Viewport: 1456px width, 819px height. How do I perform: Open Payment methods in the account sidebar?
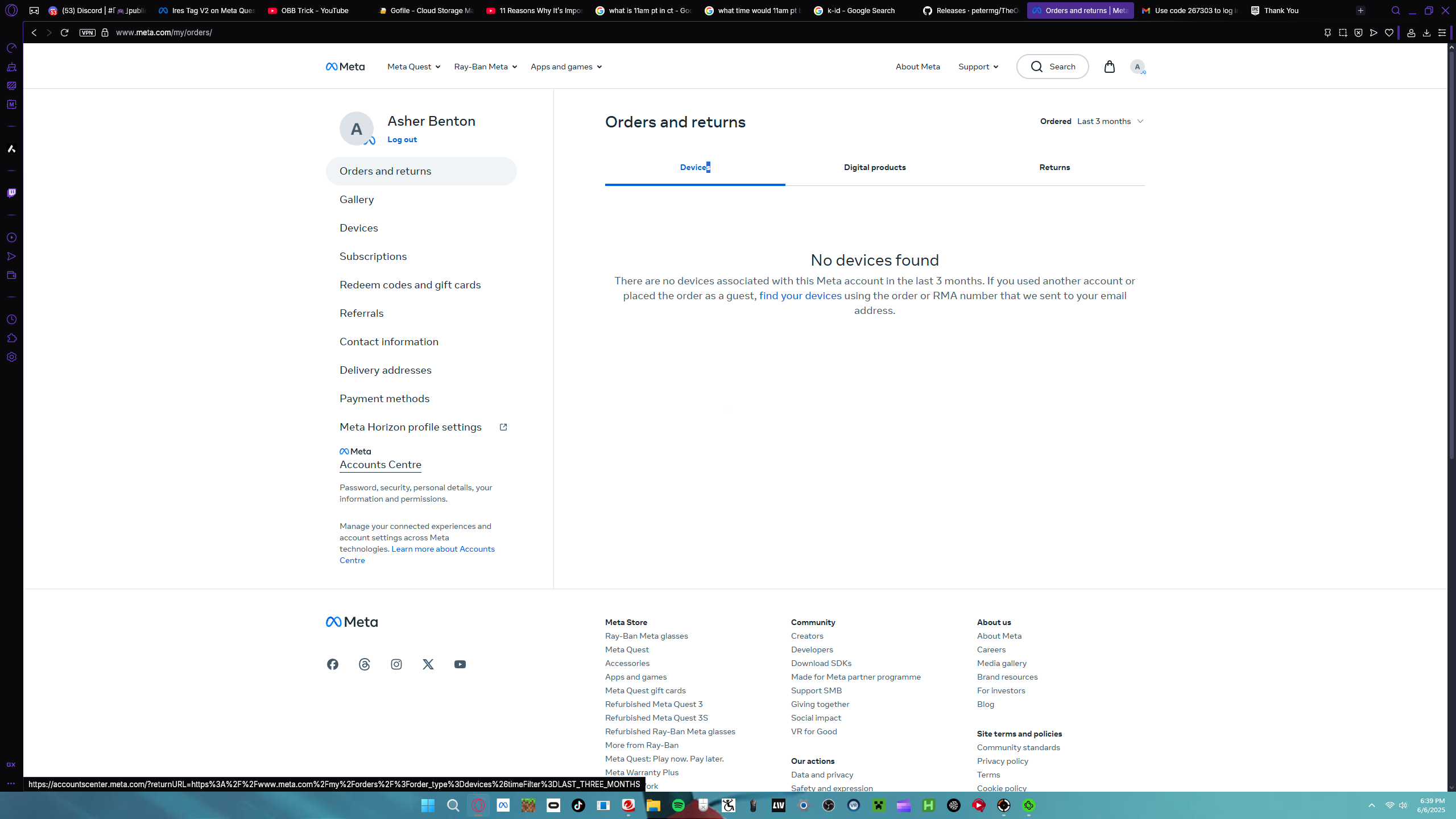pyautogui.click(x=384, y=399)
